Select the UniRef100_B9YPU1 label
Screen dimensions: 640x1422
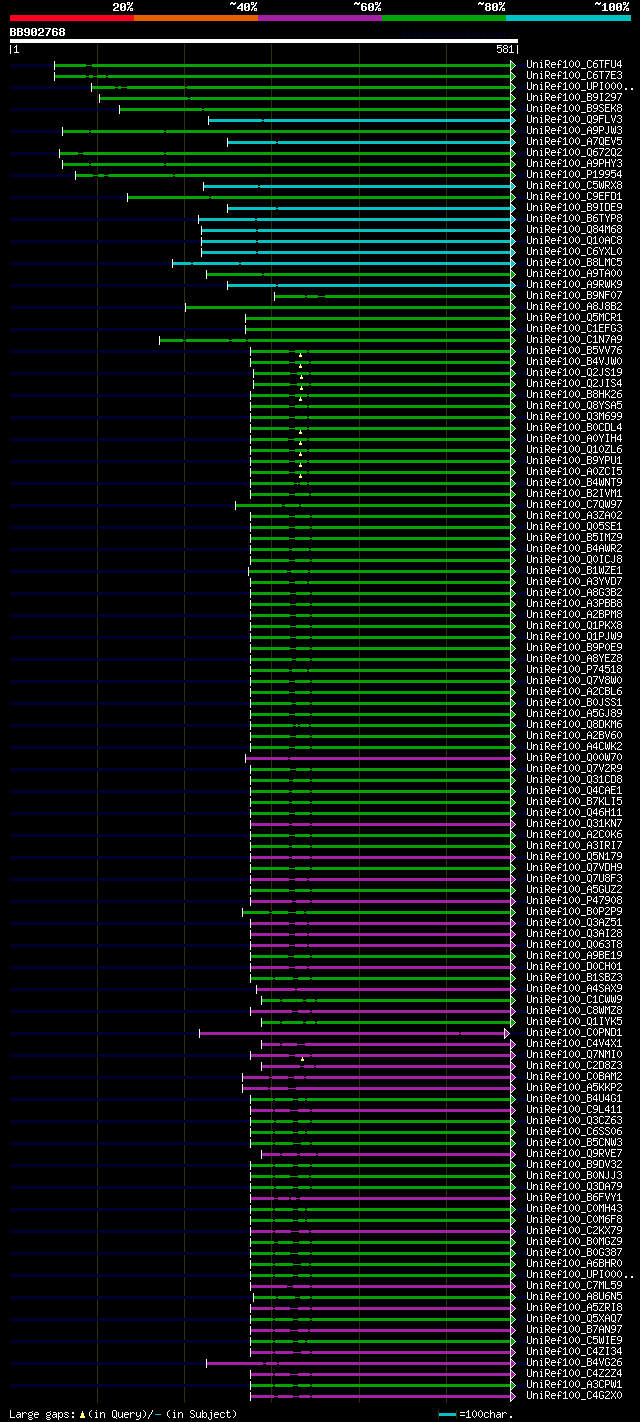click(x=575, y=461)
